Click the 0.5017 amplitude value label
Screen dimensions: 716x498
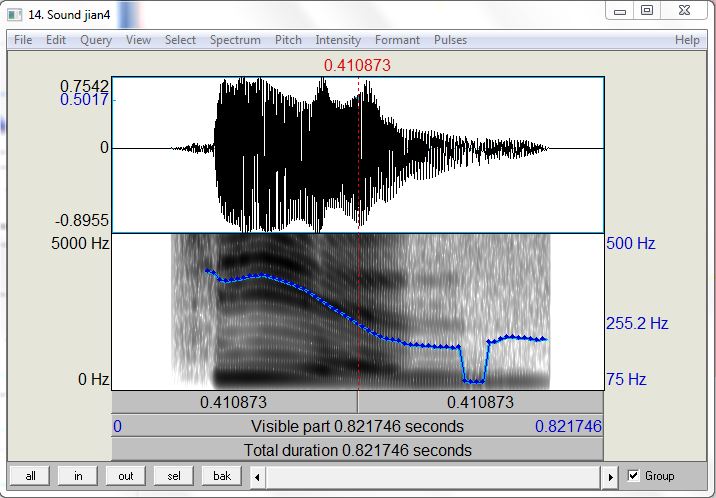(84, 99)
